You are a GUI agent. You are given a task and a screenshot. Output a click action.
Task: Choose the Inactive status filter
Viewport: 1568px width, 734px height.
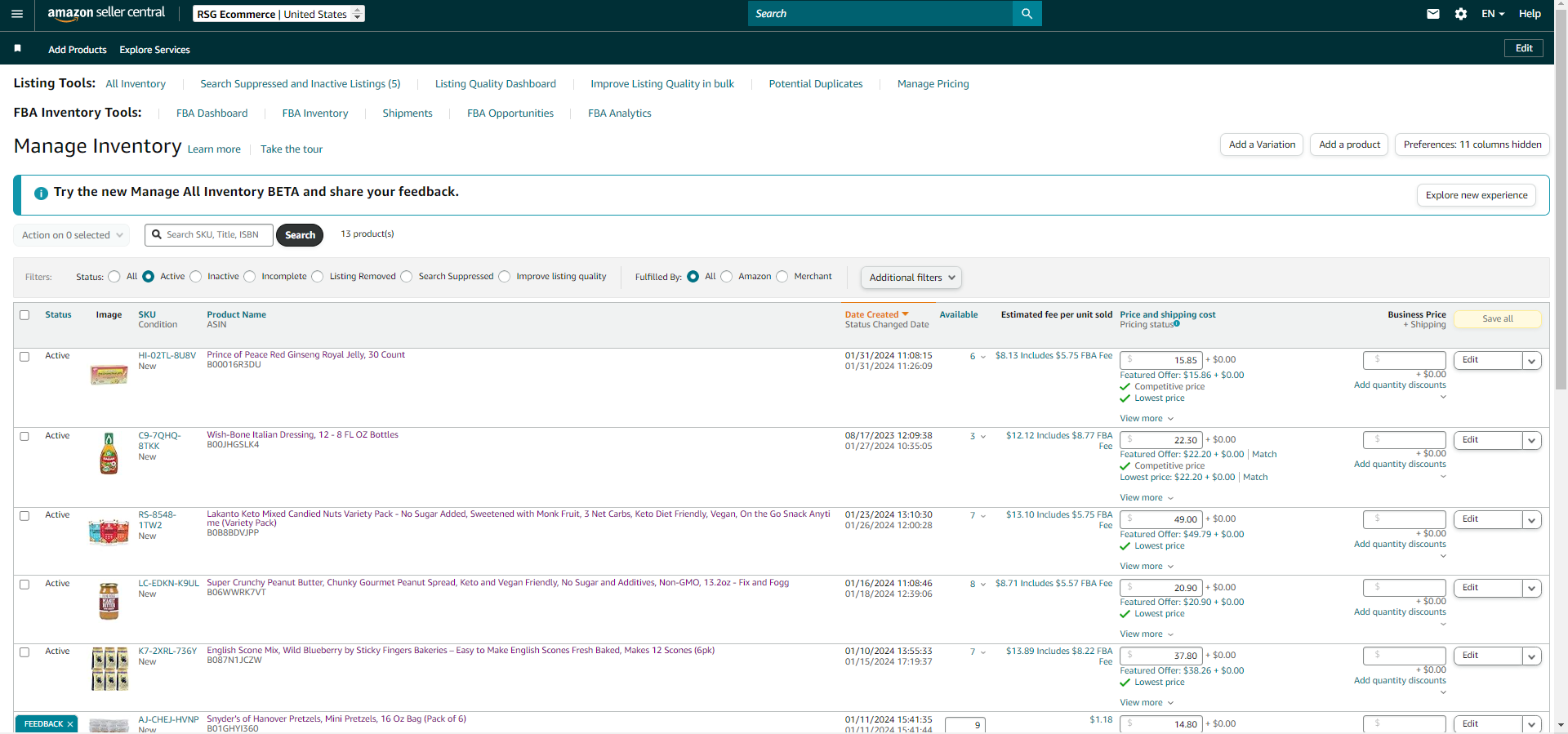coord(196,277)
